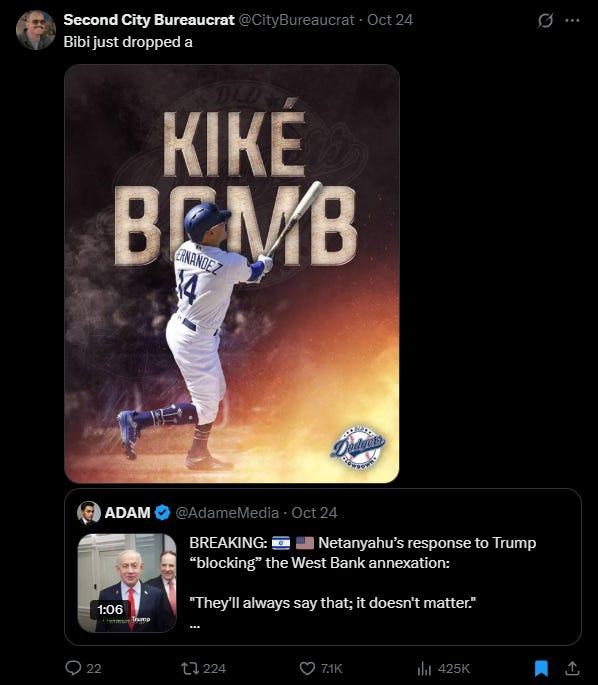598x685 pixels.
Task: Click ADAM's blue verified badge
Action: click(162, 512)
